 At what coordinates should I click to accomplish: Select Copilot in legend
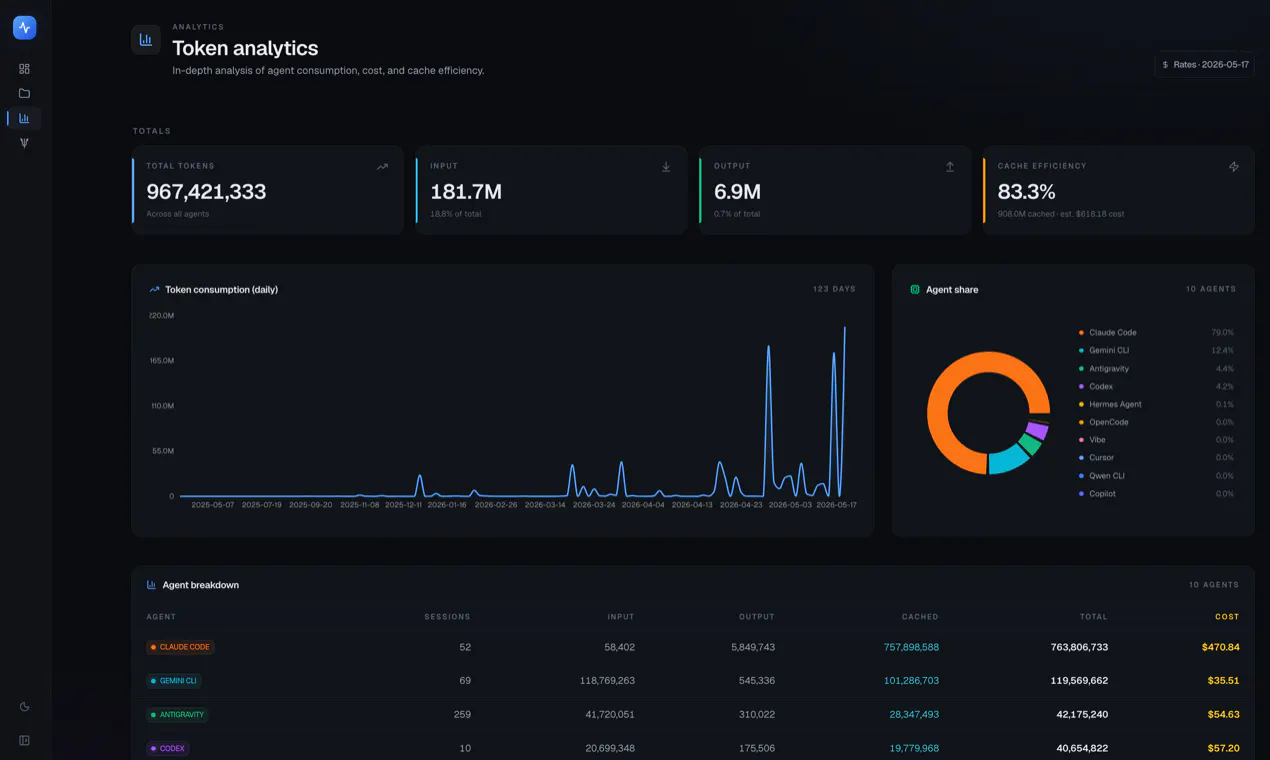(1102, 494)
